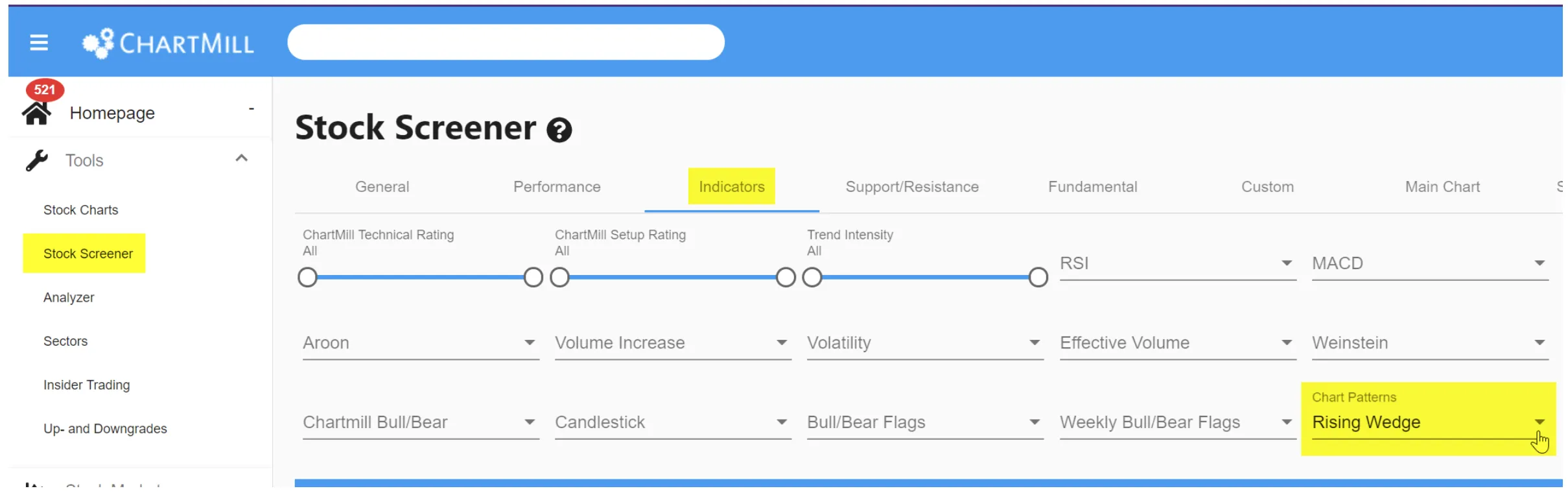Screen dimensions: 1568x493
Task: Switch to the Fundamental tab
Action: pos(1092,187)
